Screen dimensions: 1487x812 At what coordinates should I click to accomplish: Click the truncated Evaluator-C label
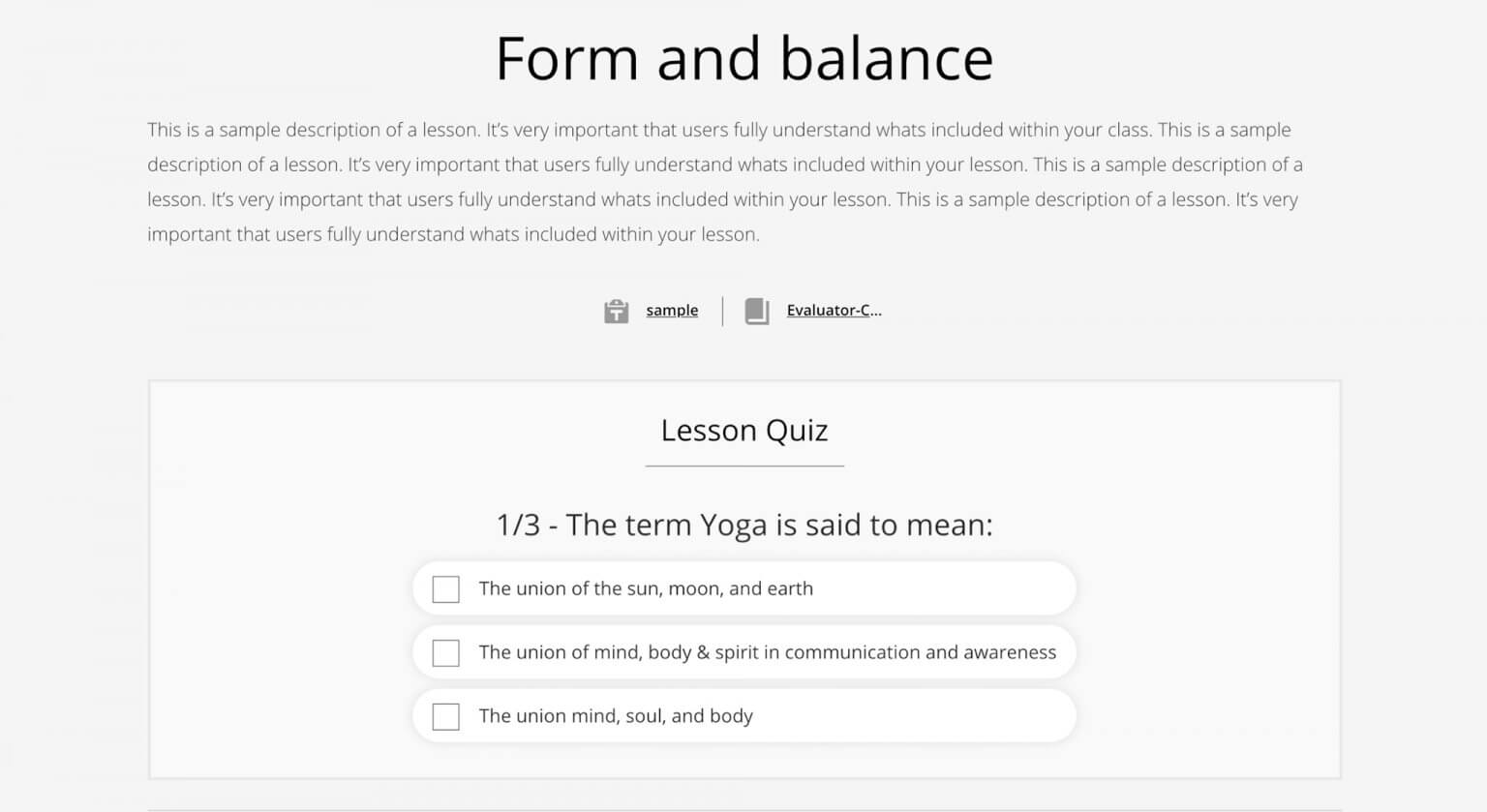pos(834,311)
